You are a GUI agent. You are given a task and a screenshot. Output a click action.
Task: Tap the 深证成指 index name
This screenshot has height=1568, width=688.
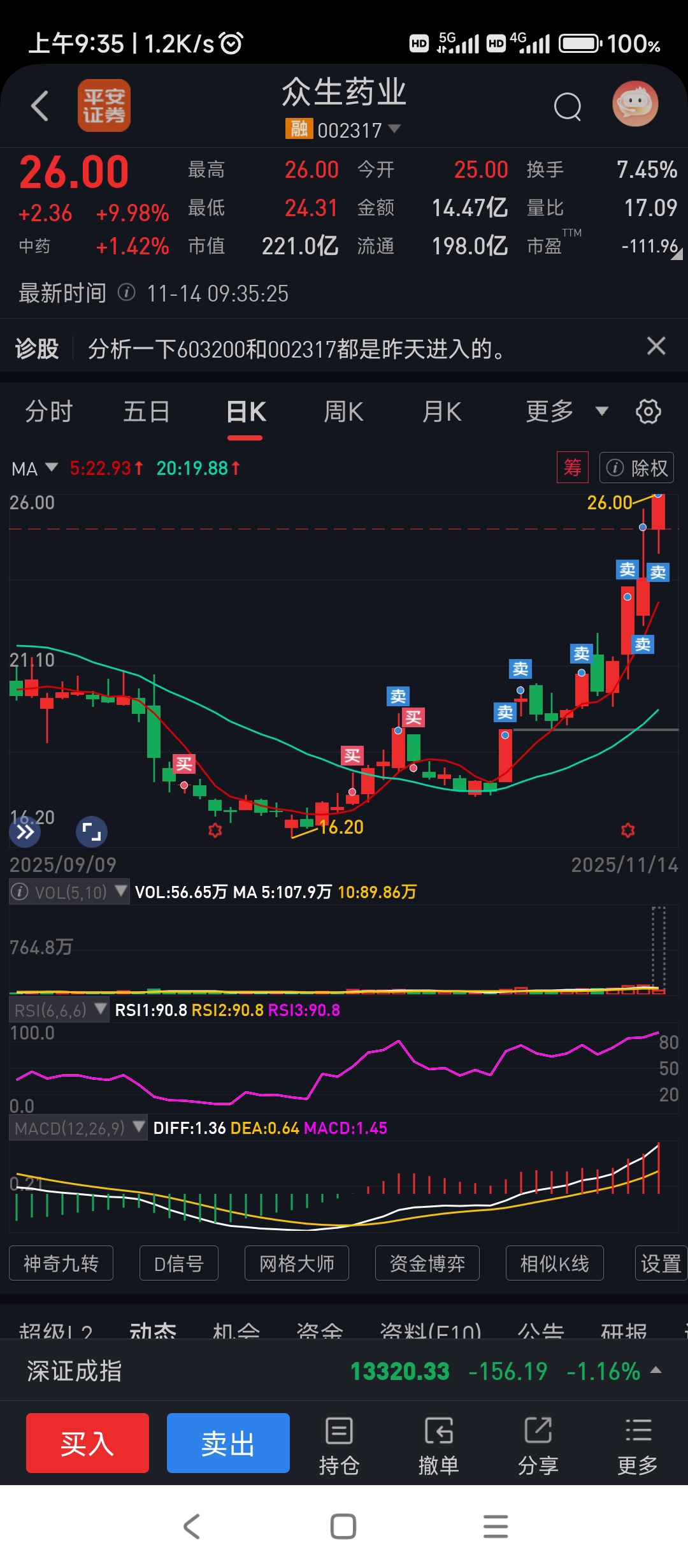[x=75, y=1371]
